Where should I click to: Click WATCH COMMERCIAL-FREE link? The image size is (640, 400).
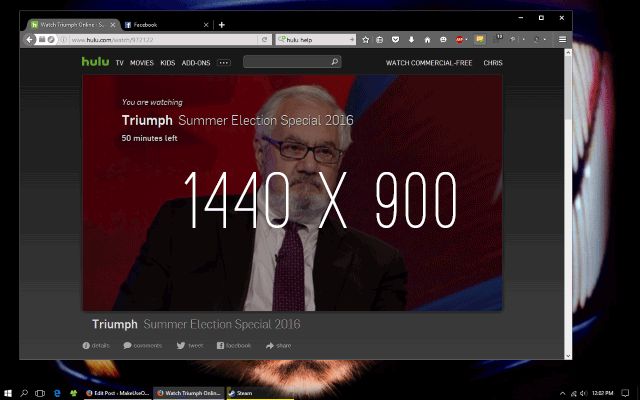point(429,63)
